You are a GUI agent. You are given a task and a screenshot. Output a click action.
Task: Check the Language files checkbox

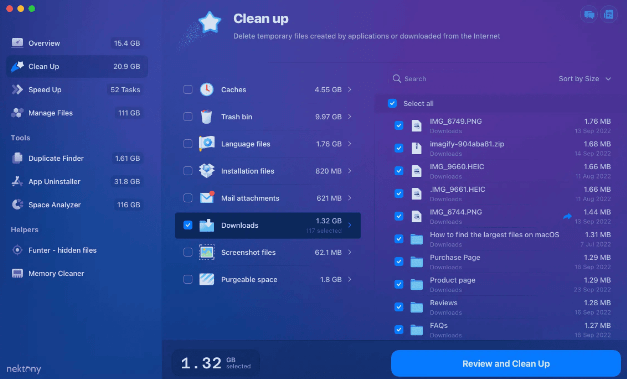click(x=188, y=144)
